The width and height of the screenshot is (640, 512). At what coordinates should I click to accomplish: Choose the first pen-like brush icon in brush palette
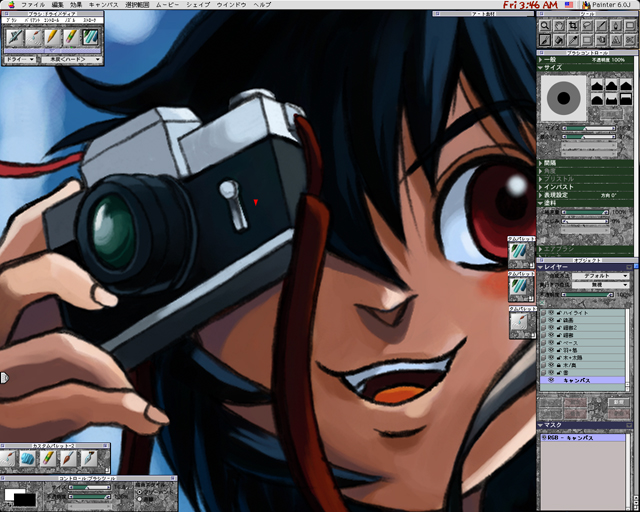tap(15, 37)
